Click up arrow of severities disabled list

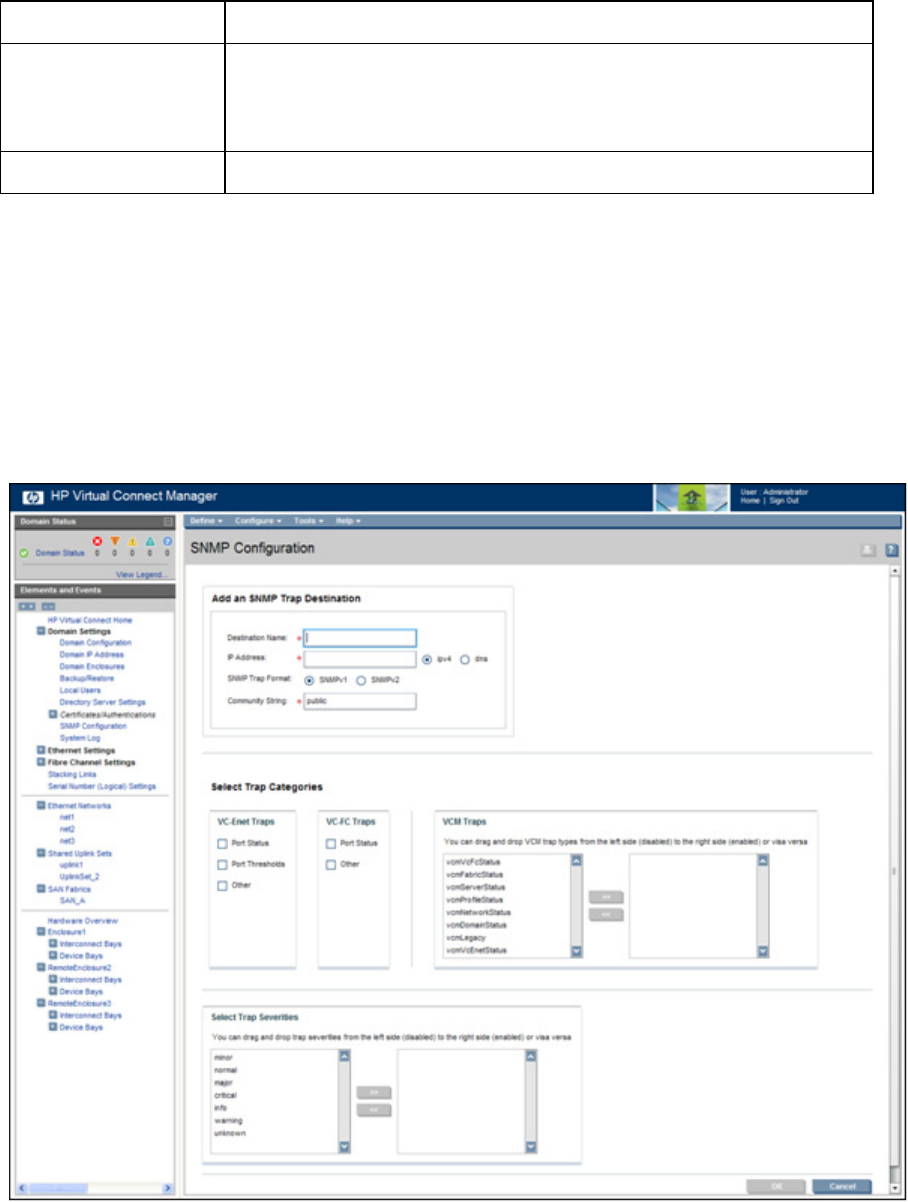click(x=344, y=1055)
